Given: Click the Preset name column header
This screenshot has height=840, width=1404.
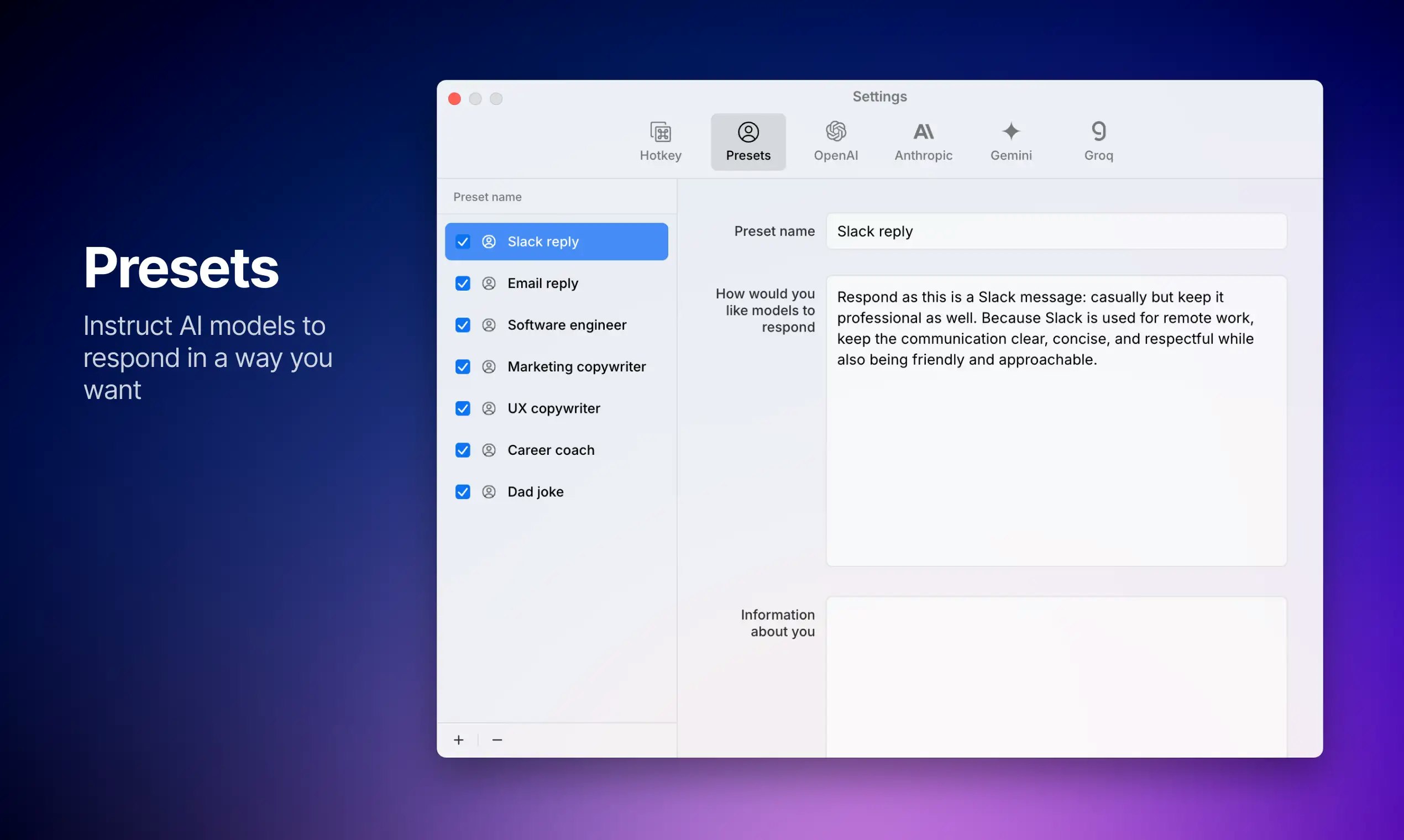Looking at the screenshot, I should (x=488, y=197).
